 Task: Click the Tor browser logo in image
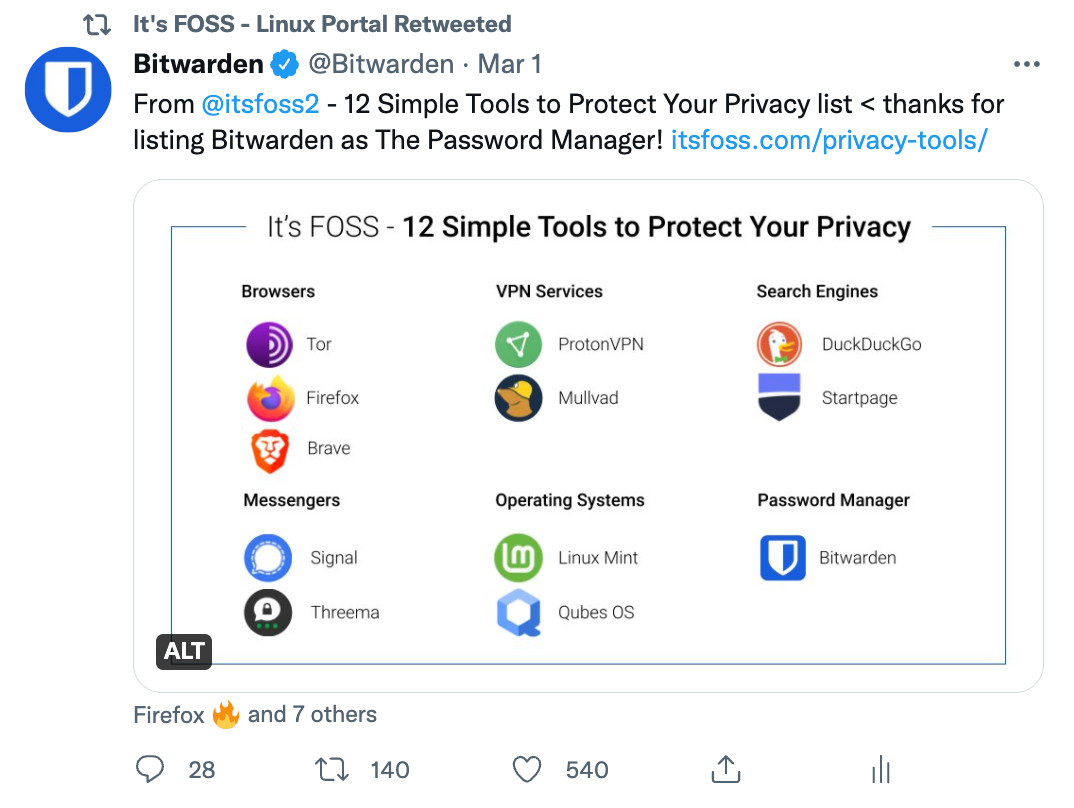pos(269,345)
